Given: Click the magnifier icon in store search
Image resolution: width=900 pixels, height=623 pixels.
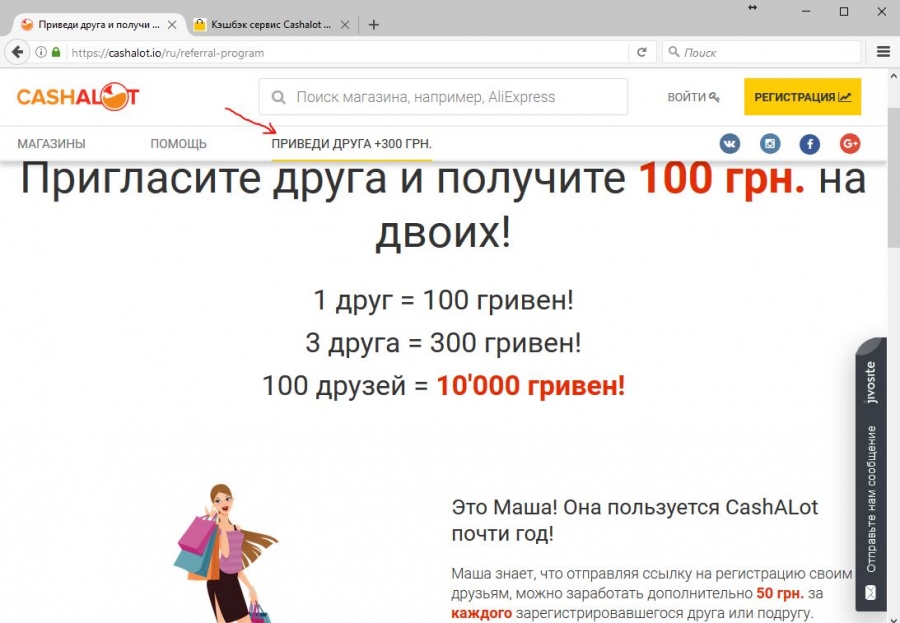Looking at the screenshot, I should 278,97.
